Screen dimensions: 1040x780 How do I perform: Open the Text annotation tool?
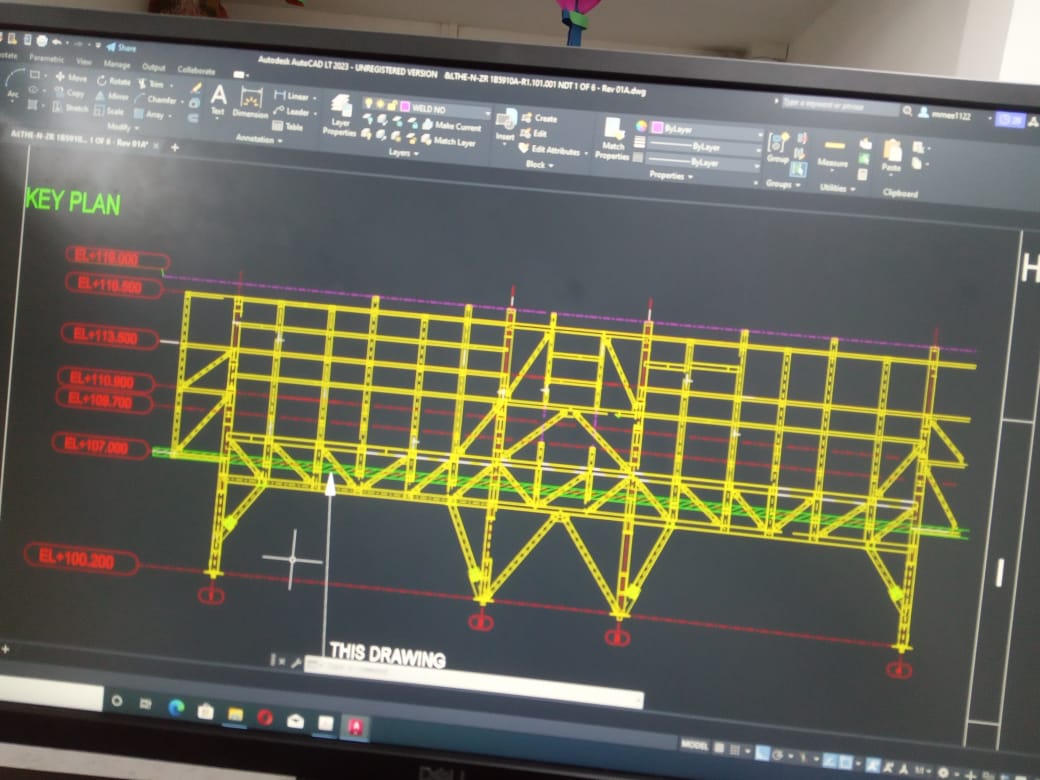click(218, 100)
